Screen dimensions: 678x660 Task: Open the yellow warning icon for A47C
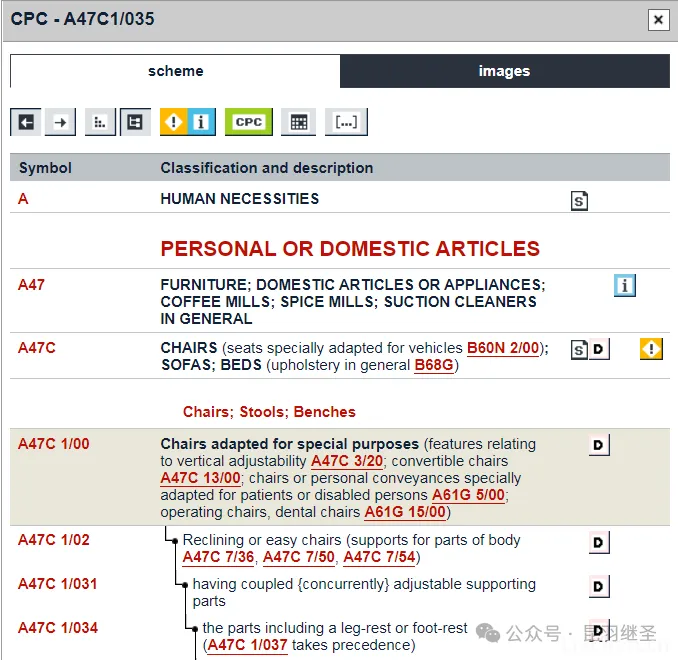[651, 349]
